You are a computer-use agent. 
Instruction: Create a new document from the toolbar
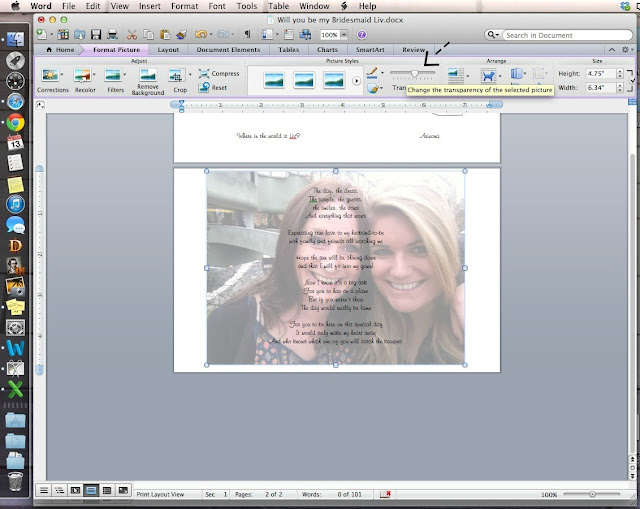click(x=41, y=35)
